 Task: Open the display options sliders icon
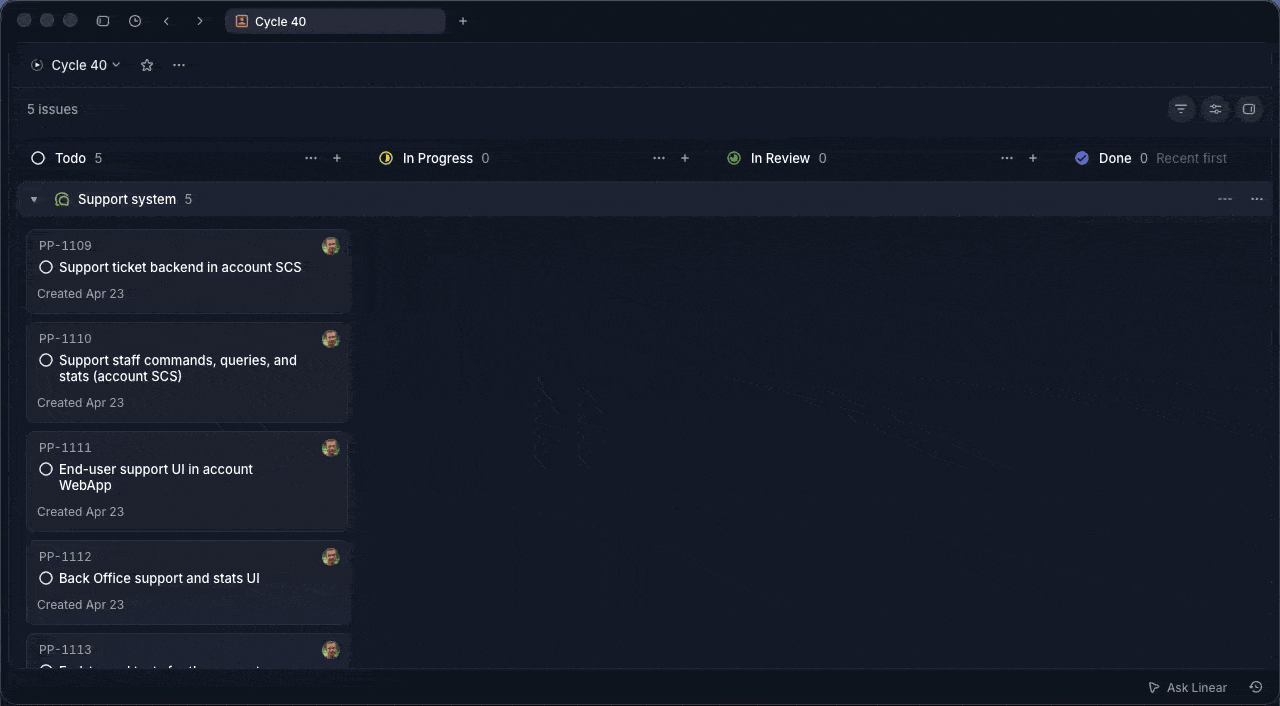[x=1215, y=109]
